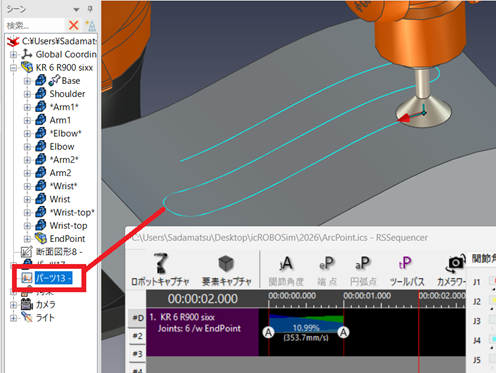
Task: Expand the カメラ tree node
Action: pyautogui.click(x=13, y=305)
